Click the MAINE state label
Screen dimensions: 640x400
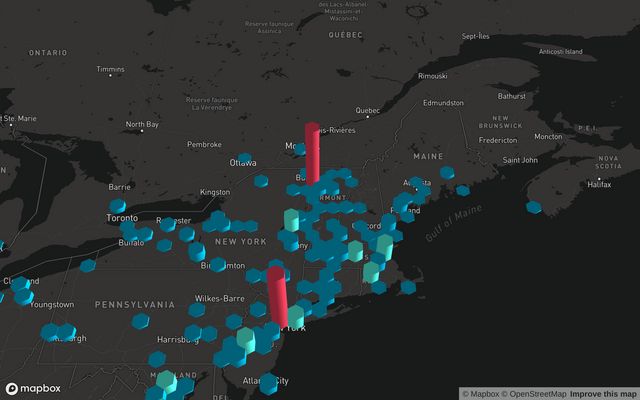pos(430,157)
